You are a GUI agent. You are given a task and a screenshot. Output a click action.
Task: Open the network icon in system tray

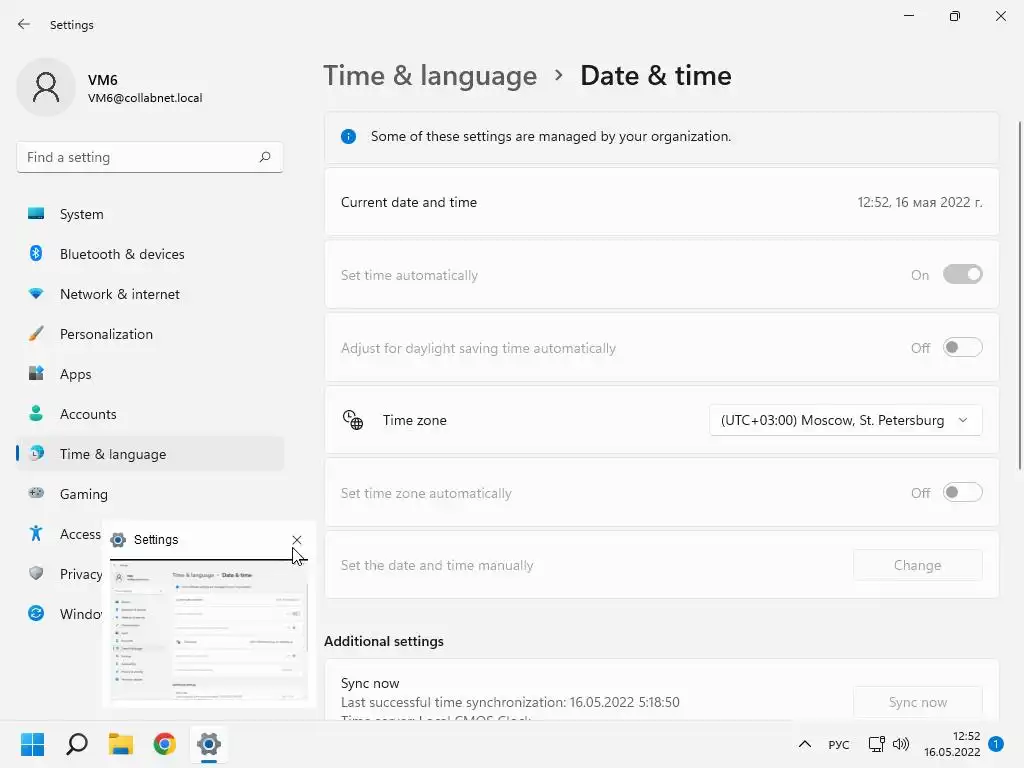[x=876, y=744]
